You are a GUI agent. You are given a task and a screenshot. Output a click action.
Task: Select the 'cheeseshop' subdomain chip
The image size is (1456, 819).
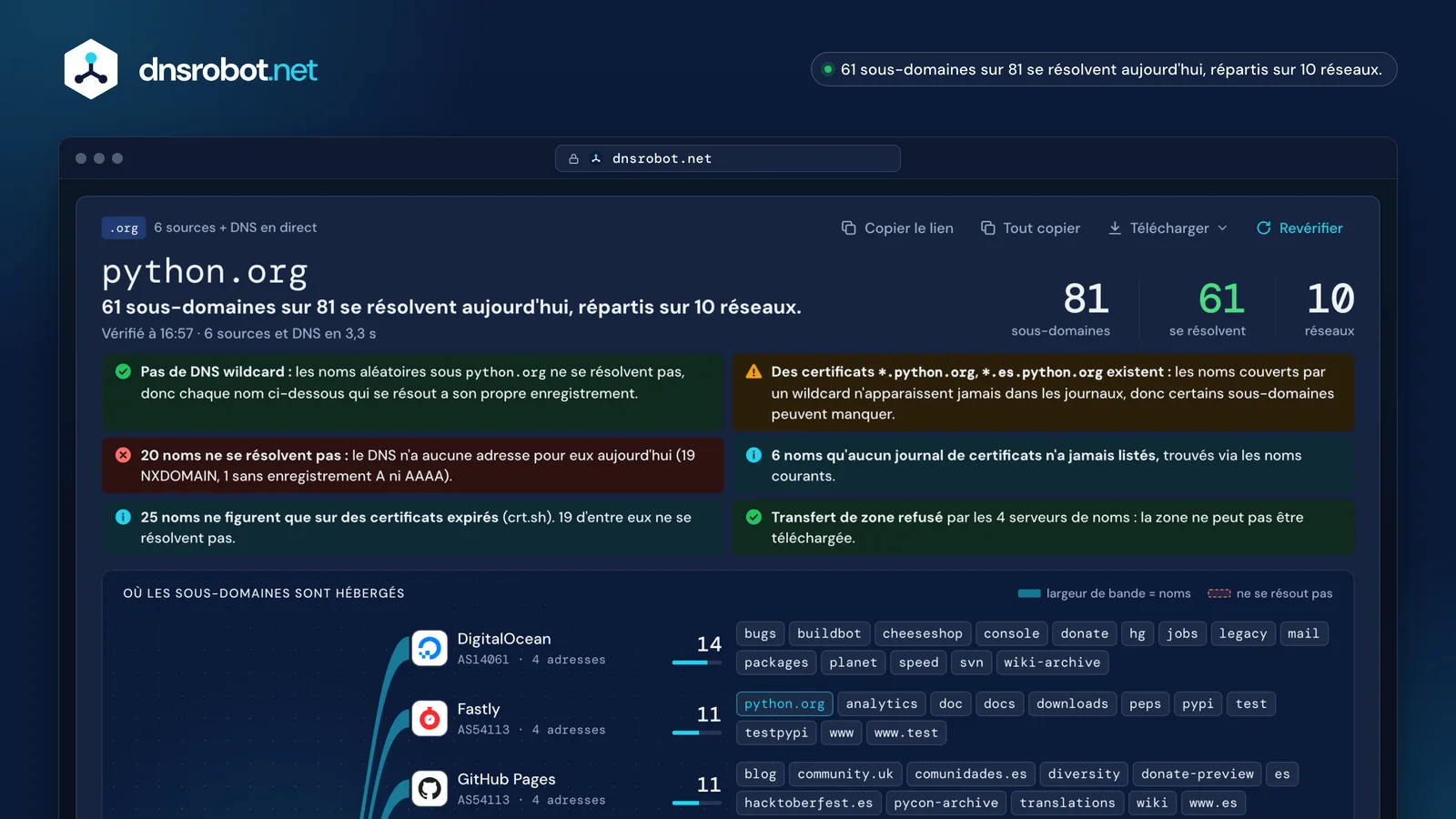click(x=922, y=633)
